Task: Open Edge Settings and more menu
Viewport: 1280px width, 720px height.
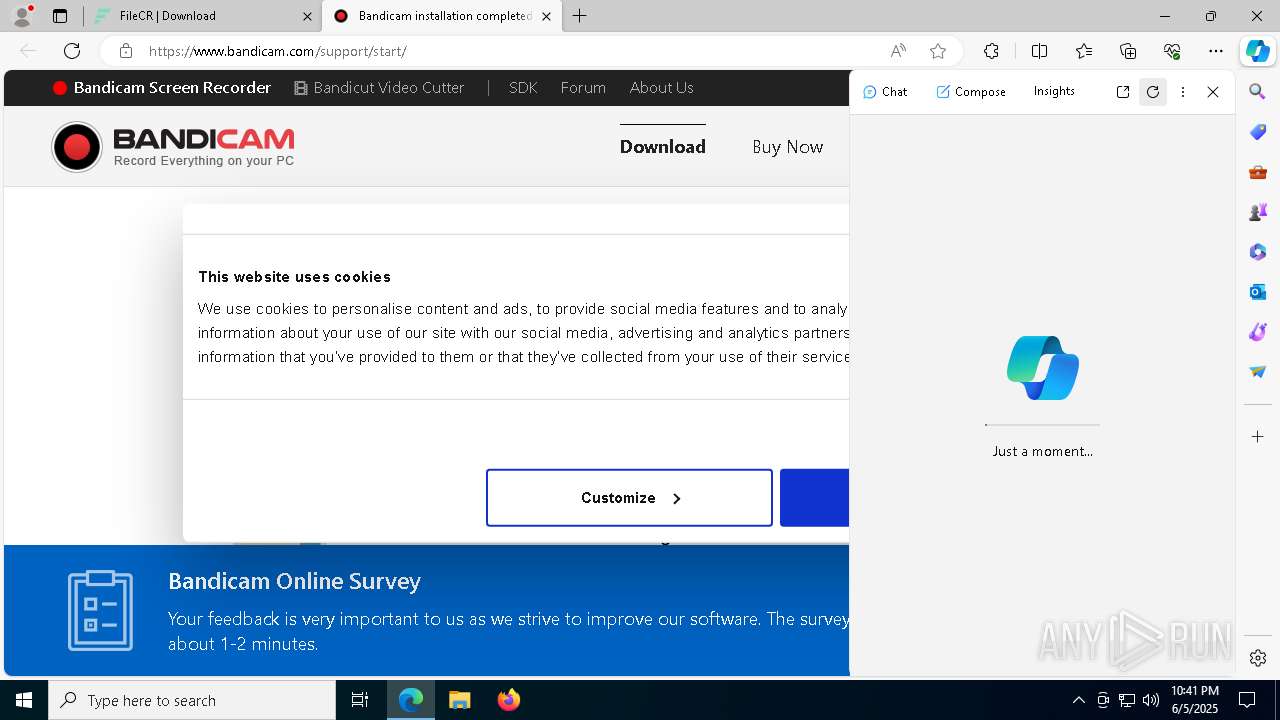Action: [x=1216, y=51]
